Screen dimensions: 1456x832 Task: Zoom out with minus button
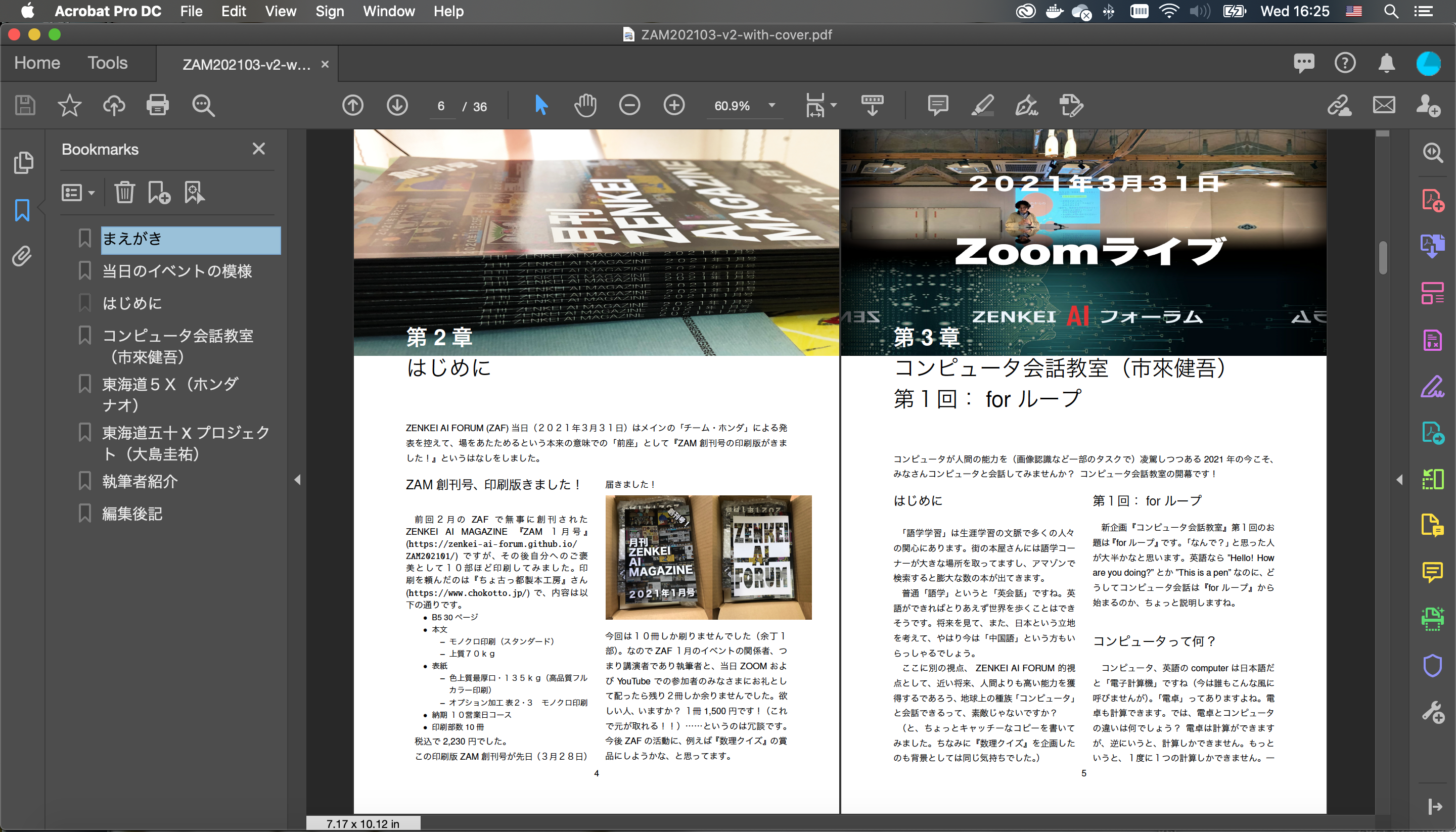[629, 106]
